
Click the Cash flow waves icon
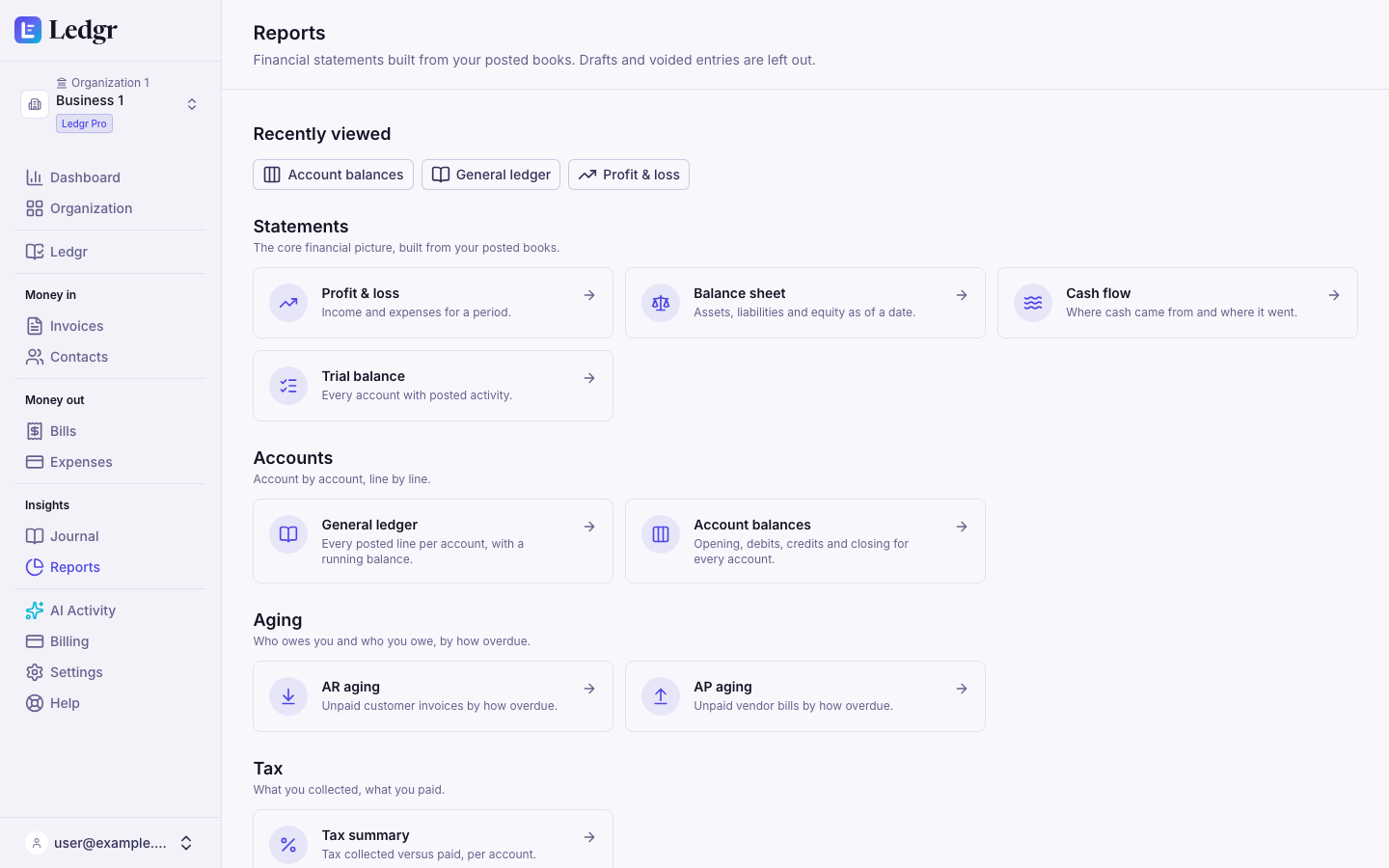pos(1033,303)
